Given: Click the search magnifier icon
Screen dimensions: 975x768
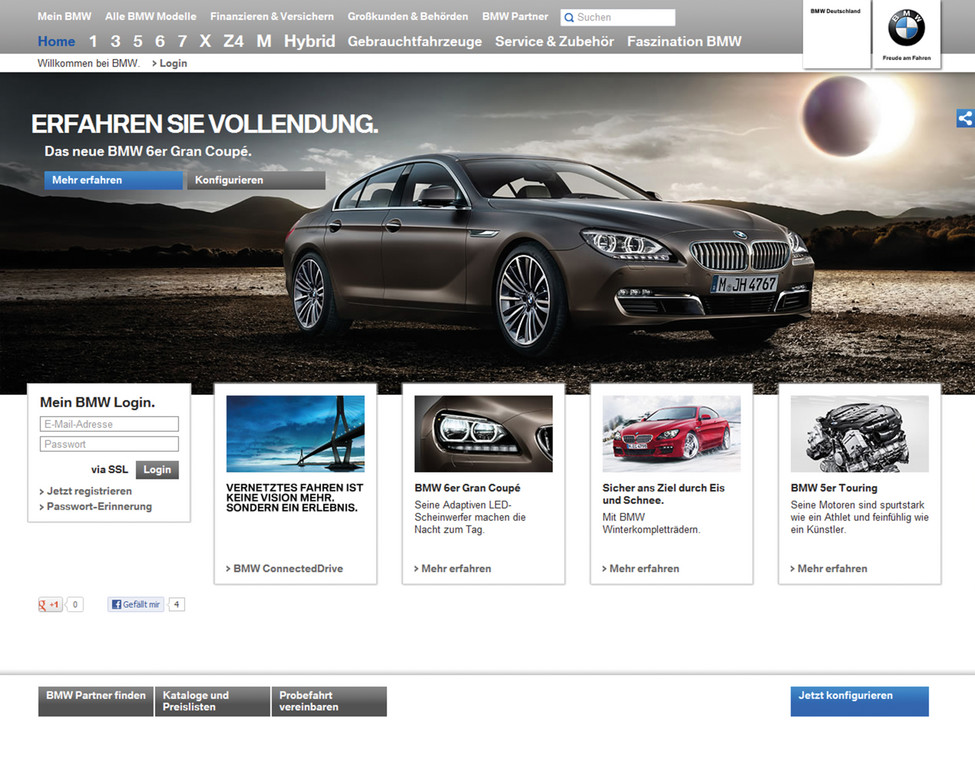Looking at the screenshot, I should click(x=568, y=18).
